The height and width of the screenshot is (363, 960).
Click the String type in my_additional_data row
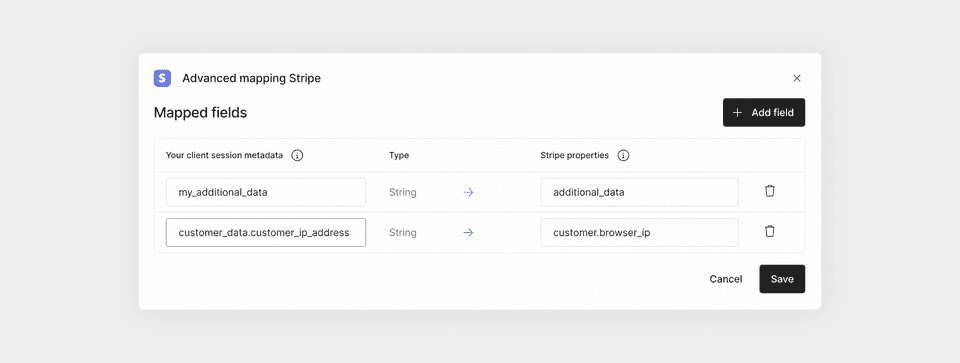(x=402, y=192)
